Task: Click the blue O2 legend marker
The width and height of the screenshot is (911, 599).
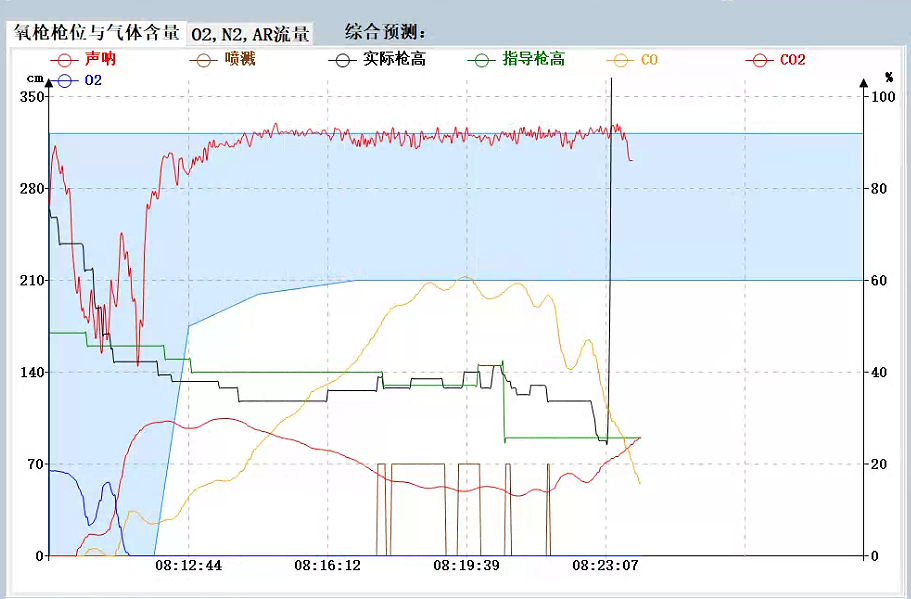Action: (64, 81)
